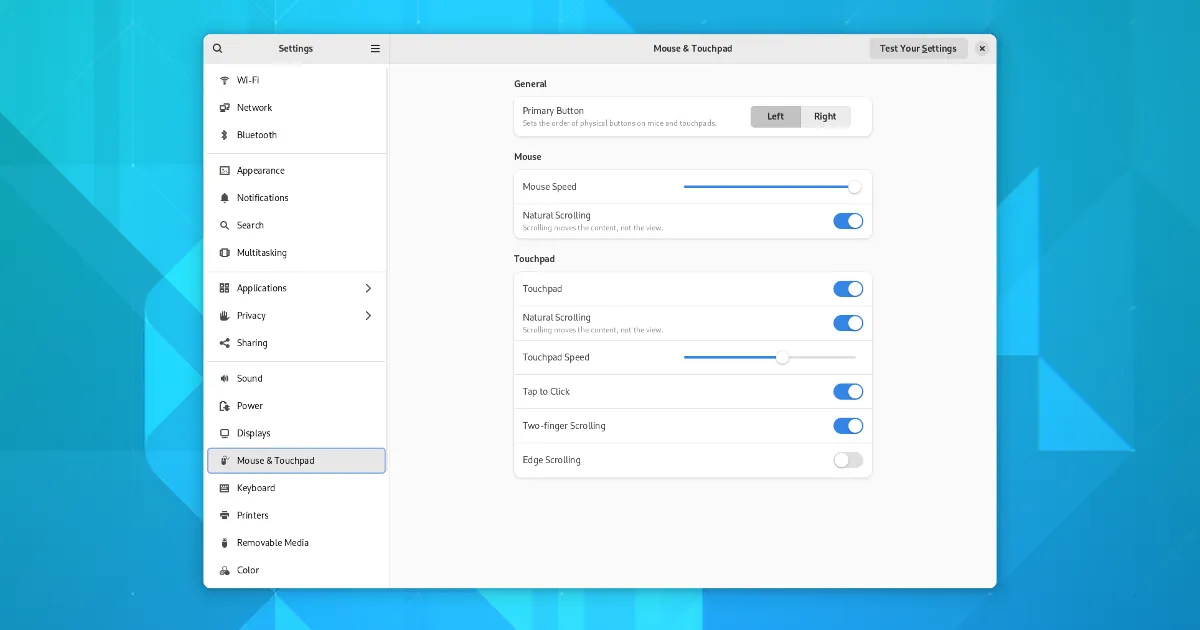Screen dimensions: 1200x630
Task: Open Sound via its speaker icon
Action: point(225,379)
